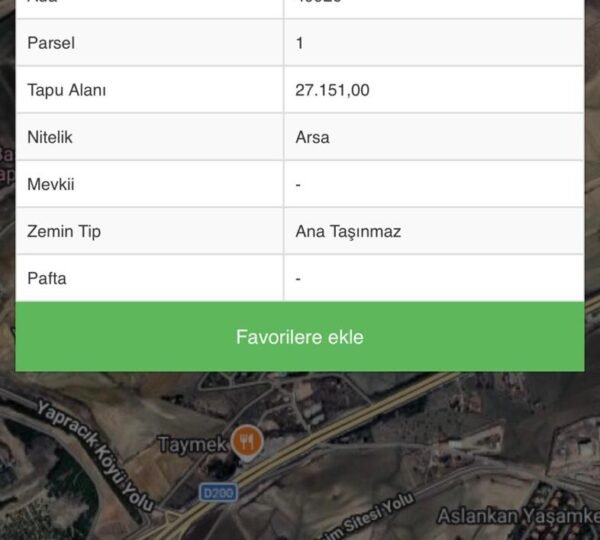Click the 27.151,00 area value
Image resolution: width=600 pixels, height=540 pixels.
[x=332, y=90]
